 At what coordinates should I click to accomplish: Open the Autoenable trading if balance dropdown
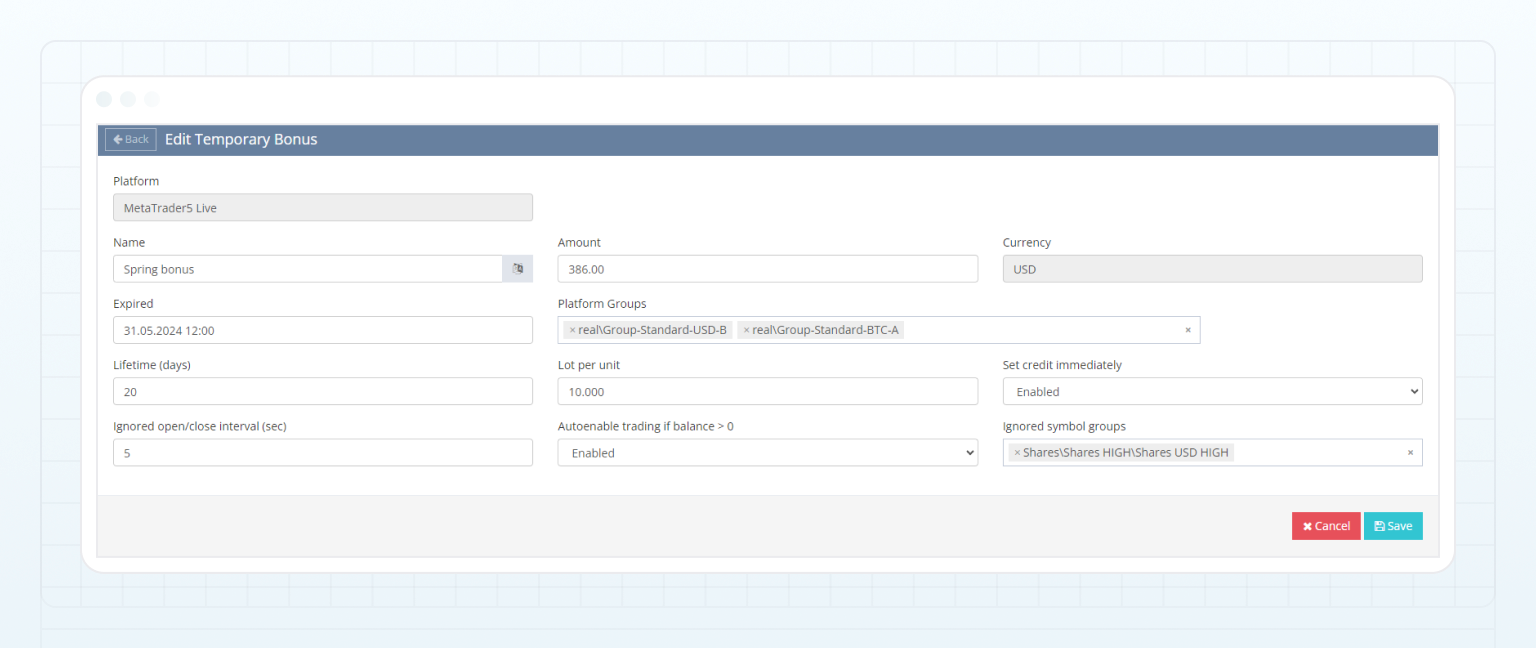click(767, 452)
